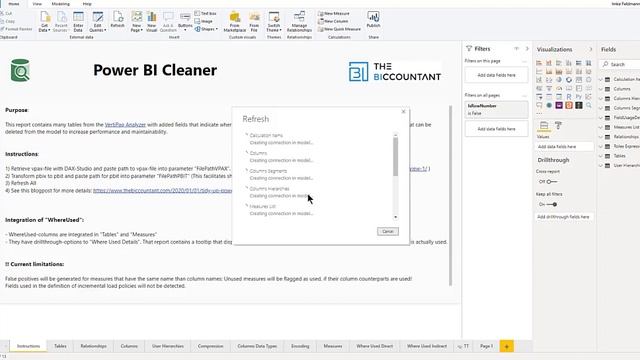Open the visualization Format paint roller tab
Screen dimensions: 640x360
tap(558, 126)
